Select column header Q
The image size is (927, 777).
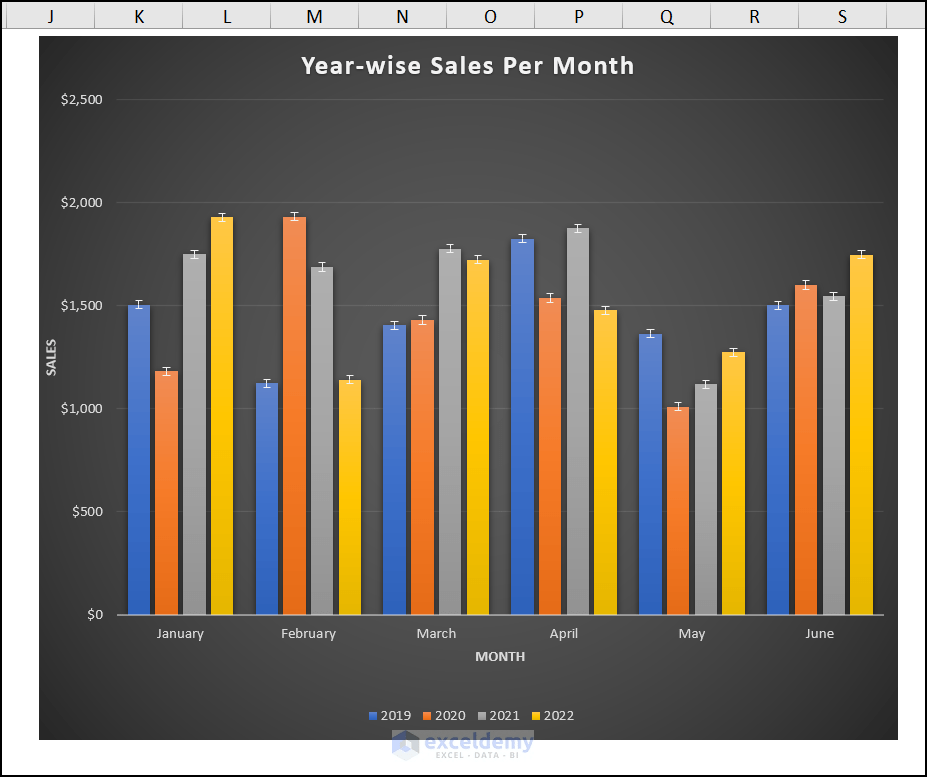coord(666,16)
